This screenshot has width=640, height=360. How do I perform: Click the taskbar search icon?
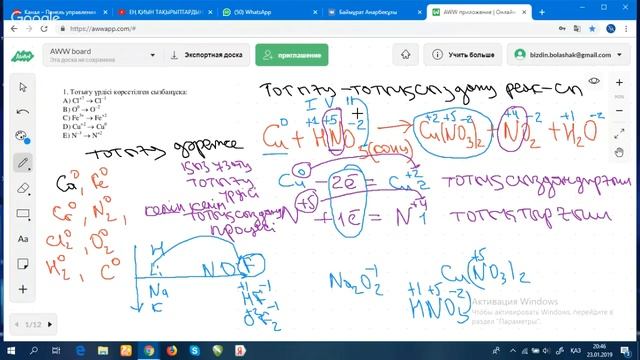34,351
